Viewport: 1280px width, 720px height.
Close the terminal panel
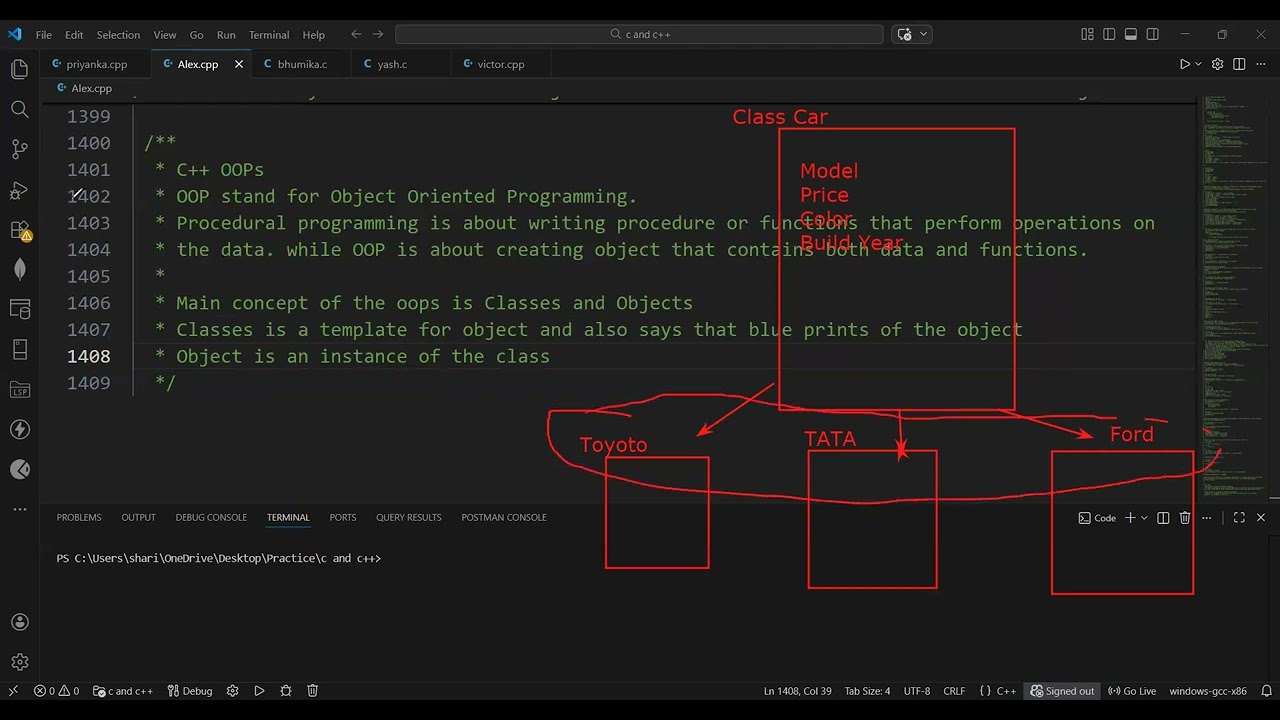coord(1261,517)
